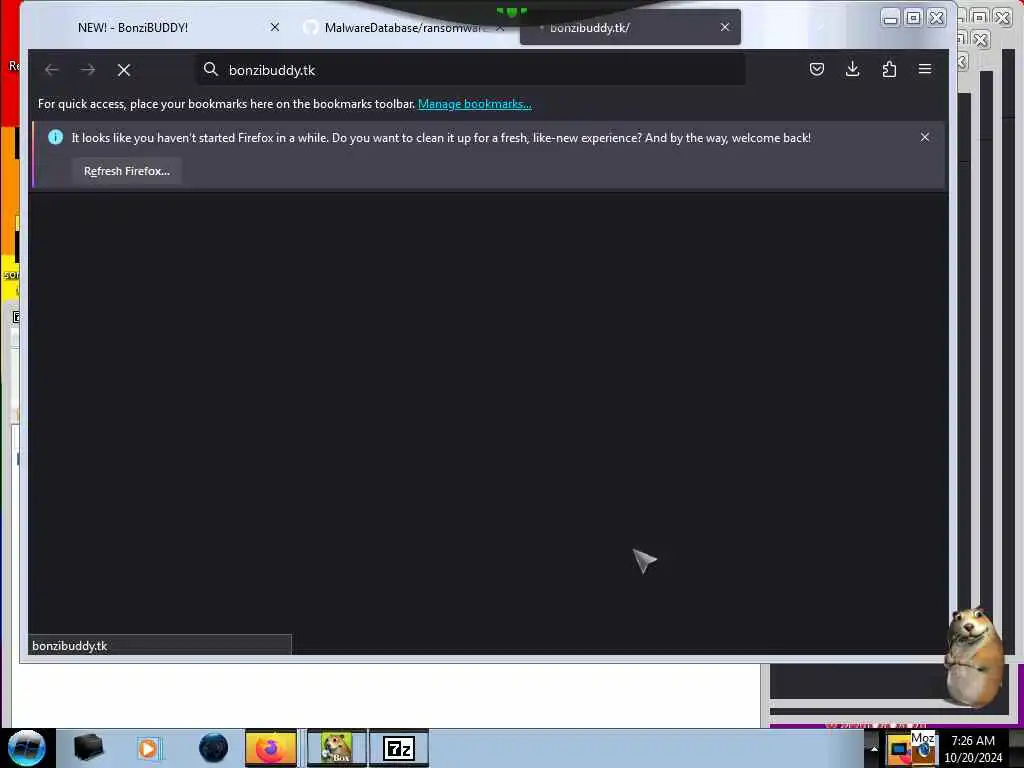The width and height of the screenshot is (1024, 768).
Task: Open the Sandboxie squirrel taskbar button
Action: click(x=337, y=748)
